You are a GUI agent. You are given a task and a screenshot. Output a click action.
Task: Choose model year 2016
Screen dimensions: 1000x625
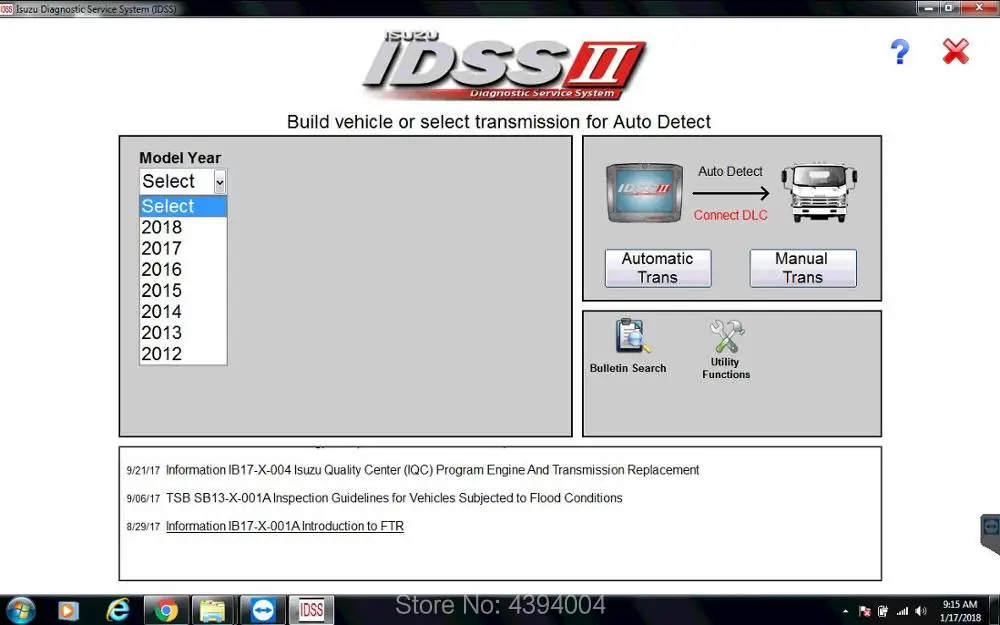[x=183, y=269]
